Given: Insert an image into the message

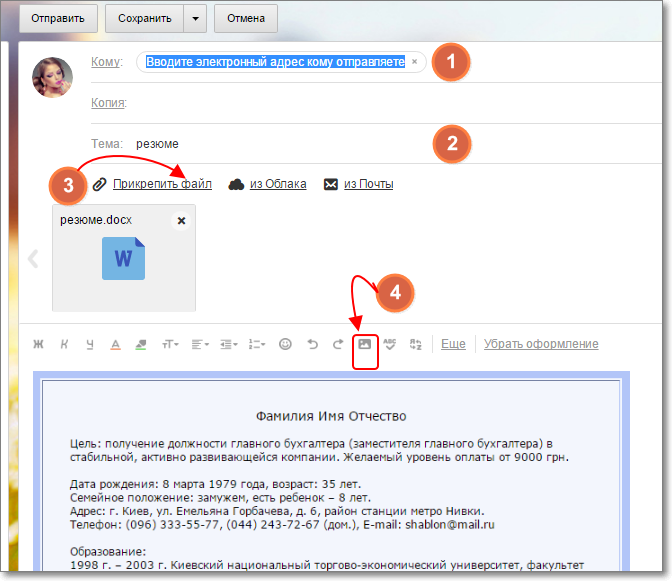Looking at the screenshot, I should click(x=365, y=344).
